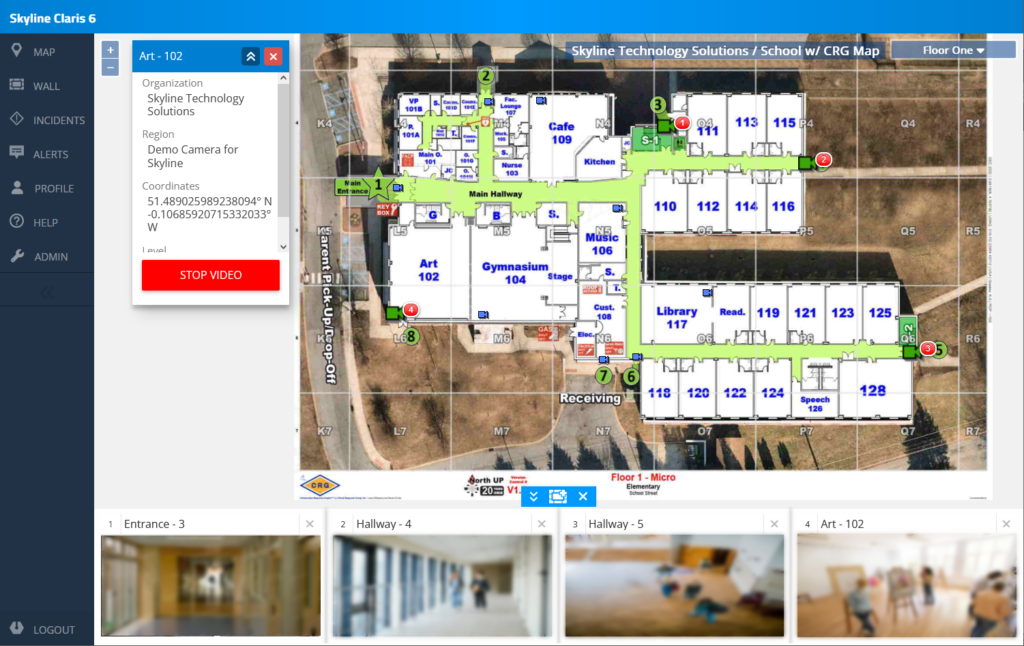Collapse the navigation sidebar with the left chevrons
Screen dimensions: 1024x646
(46, 292)
